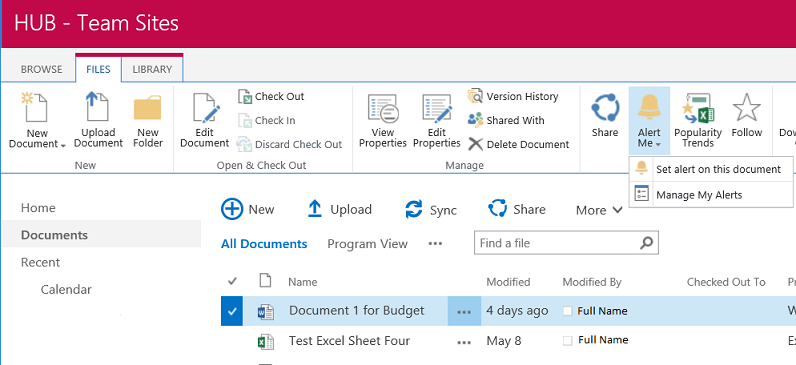Uncheck Document 1 for Budget row checkbox
The image size is (796, 365).
click(x=232, y=311)
